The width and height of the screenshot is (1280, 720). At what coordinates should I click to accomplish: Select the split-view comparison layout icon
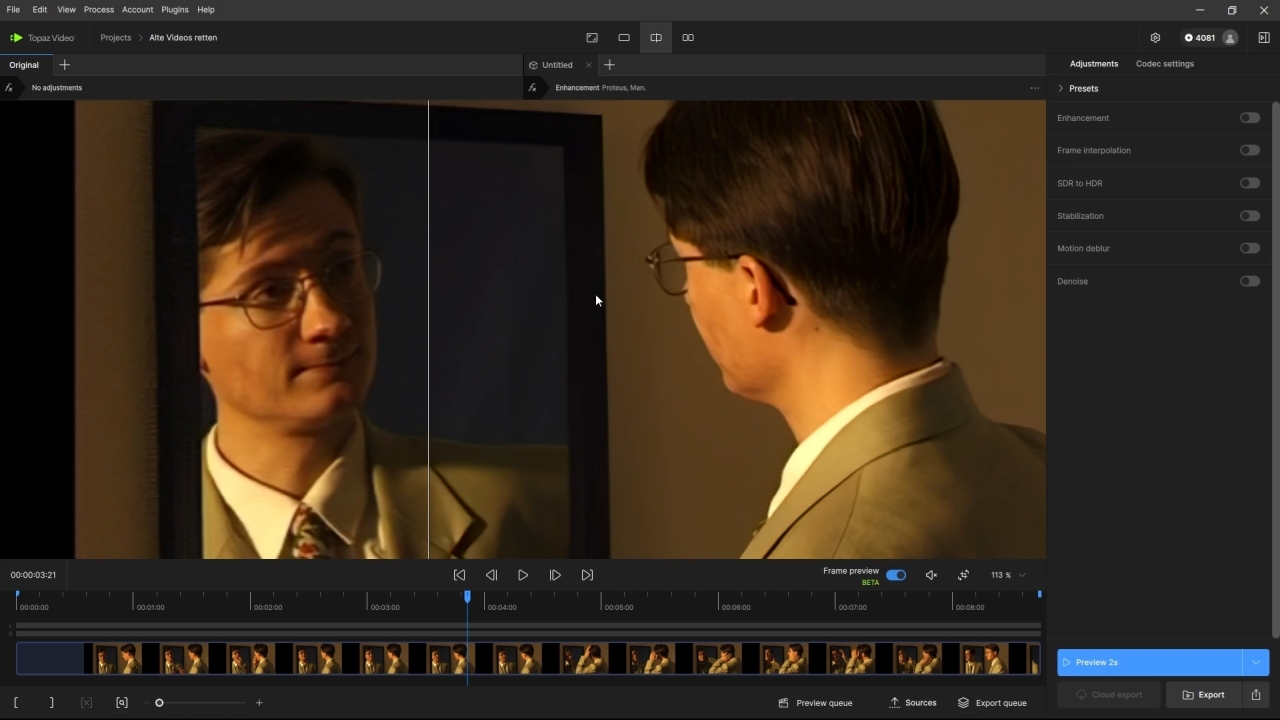[656, 38]
